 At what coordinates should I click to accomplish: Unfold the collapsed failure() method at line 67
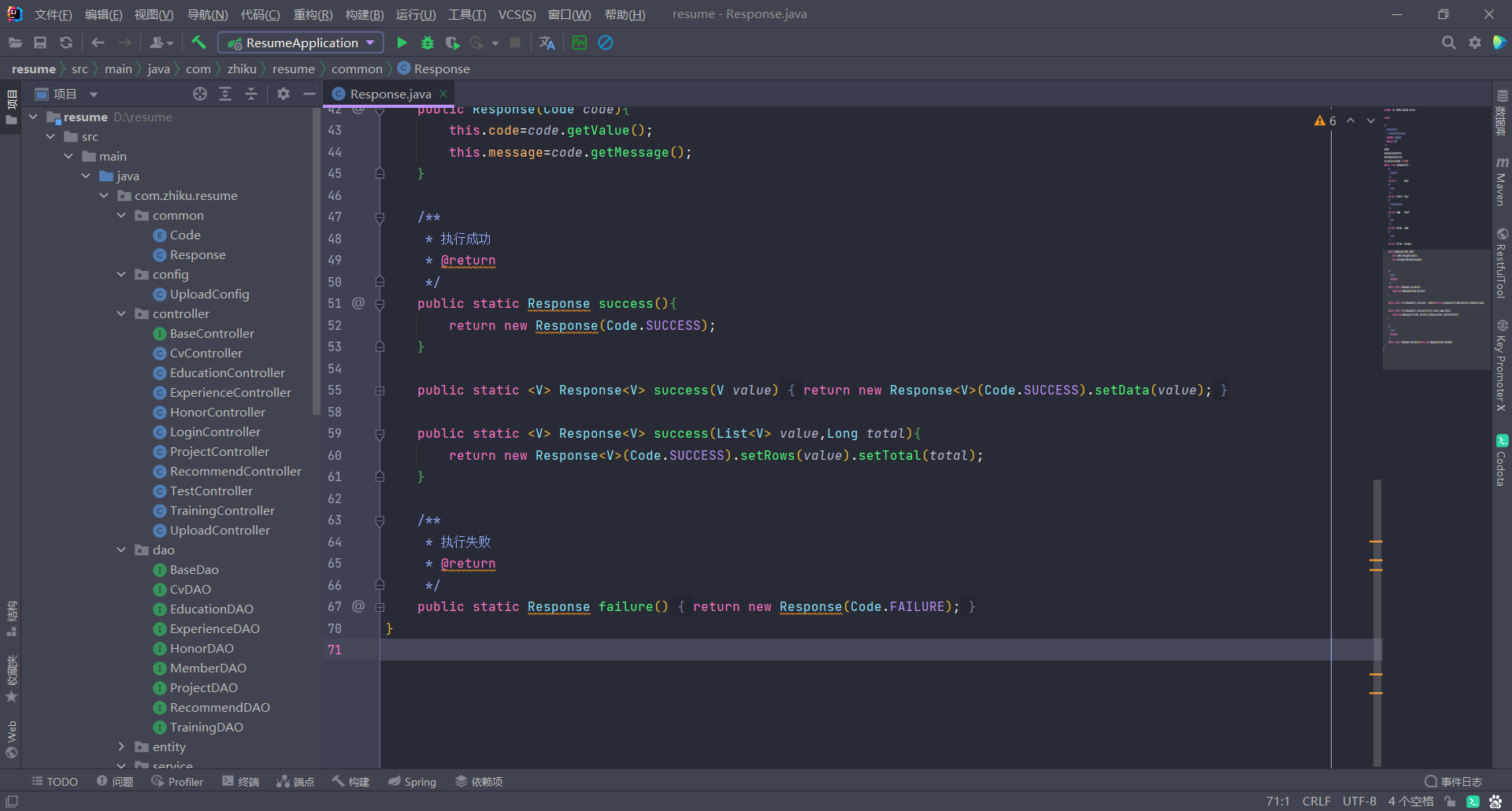click(380, 607)
